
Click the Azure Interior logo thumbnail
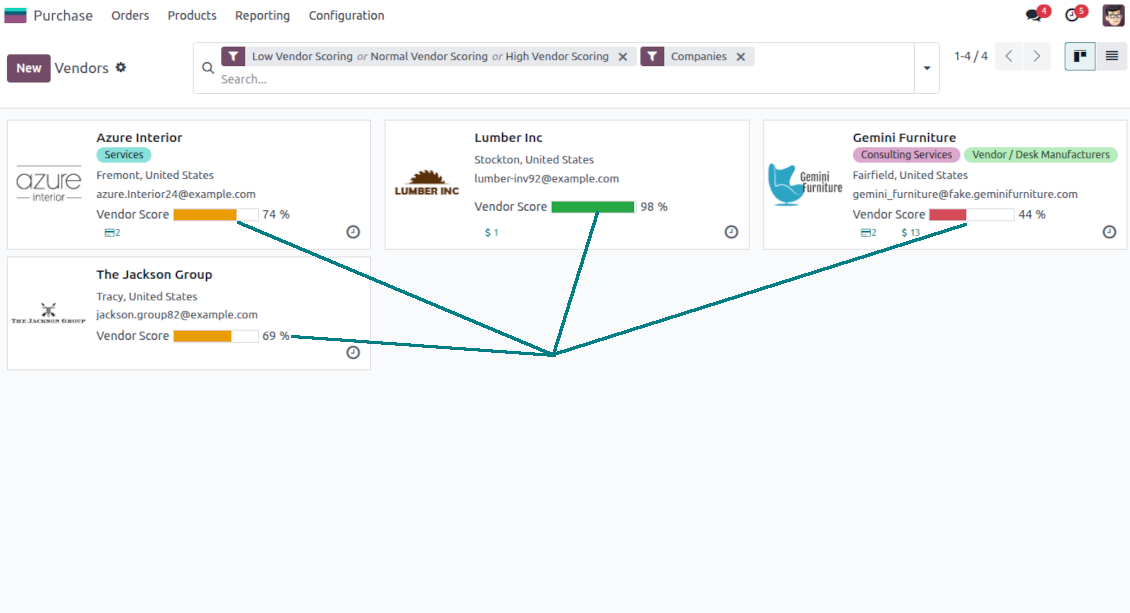(x=49, y=184)
